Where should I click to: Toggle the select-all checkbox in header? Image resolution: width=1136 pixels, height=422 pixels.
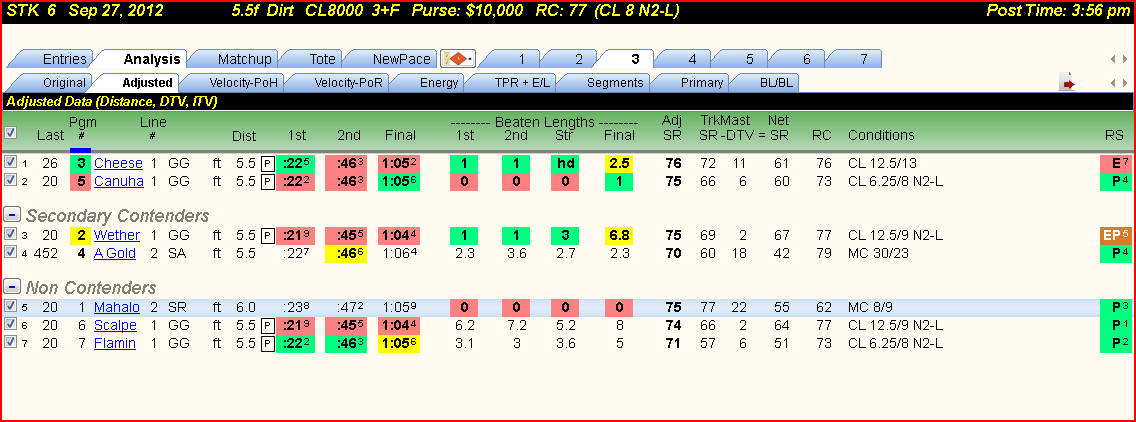(10, 133)
